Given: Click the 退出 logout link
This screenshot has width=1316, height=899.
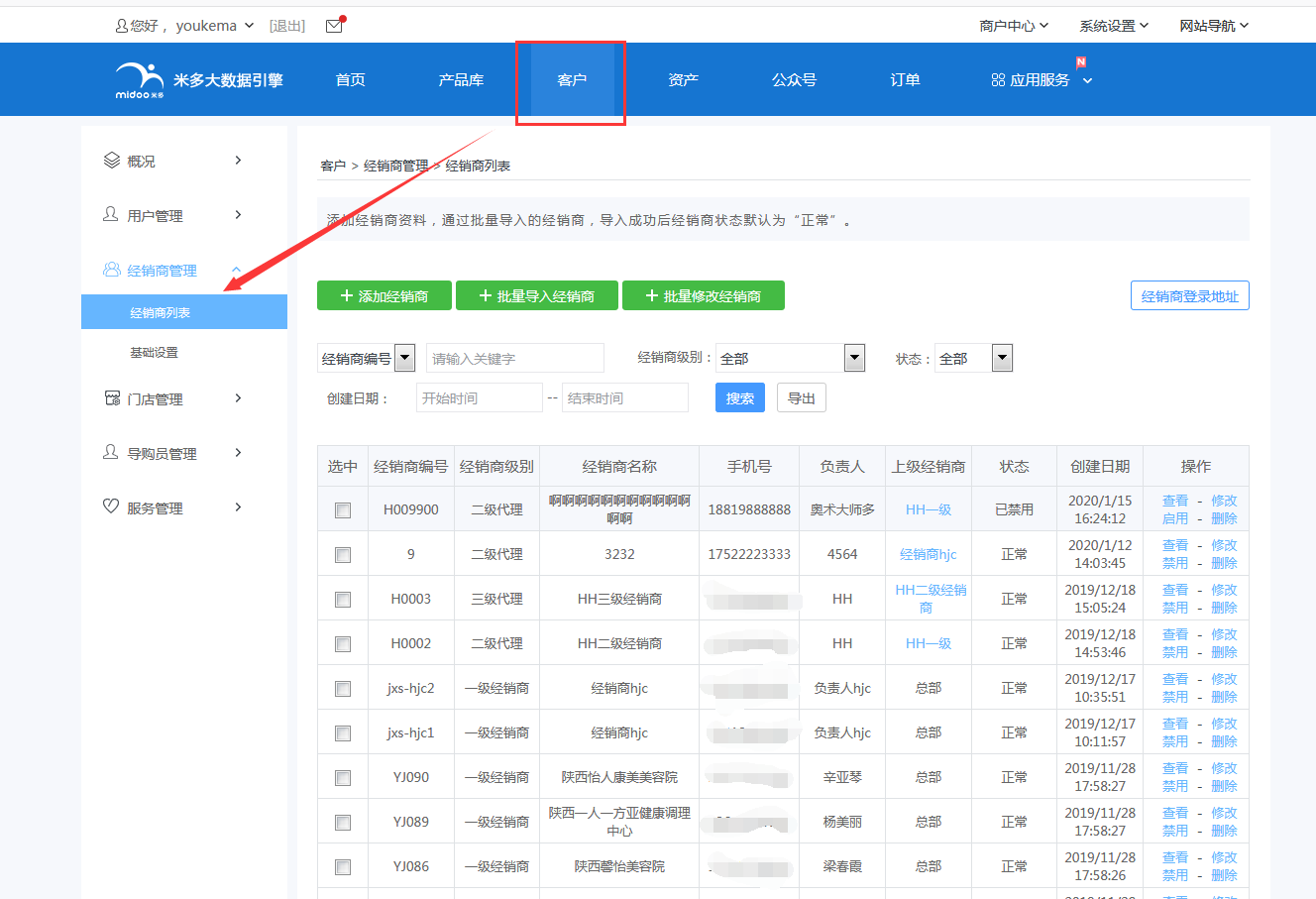Looking at the screenshot, I should click(287, 26).
